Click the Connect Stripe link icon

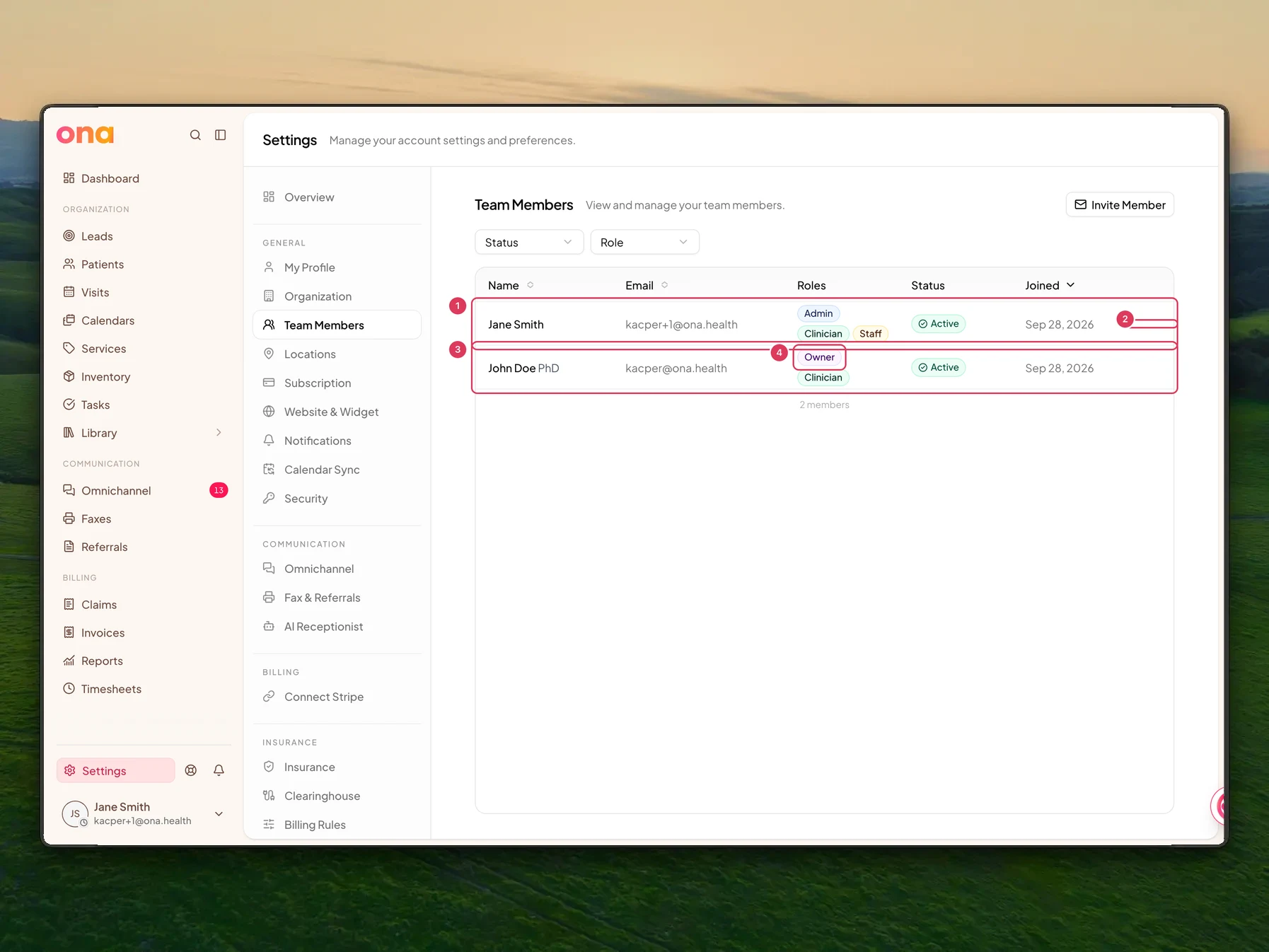tap(269, 697)
